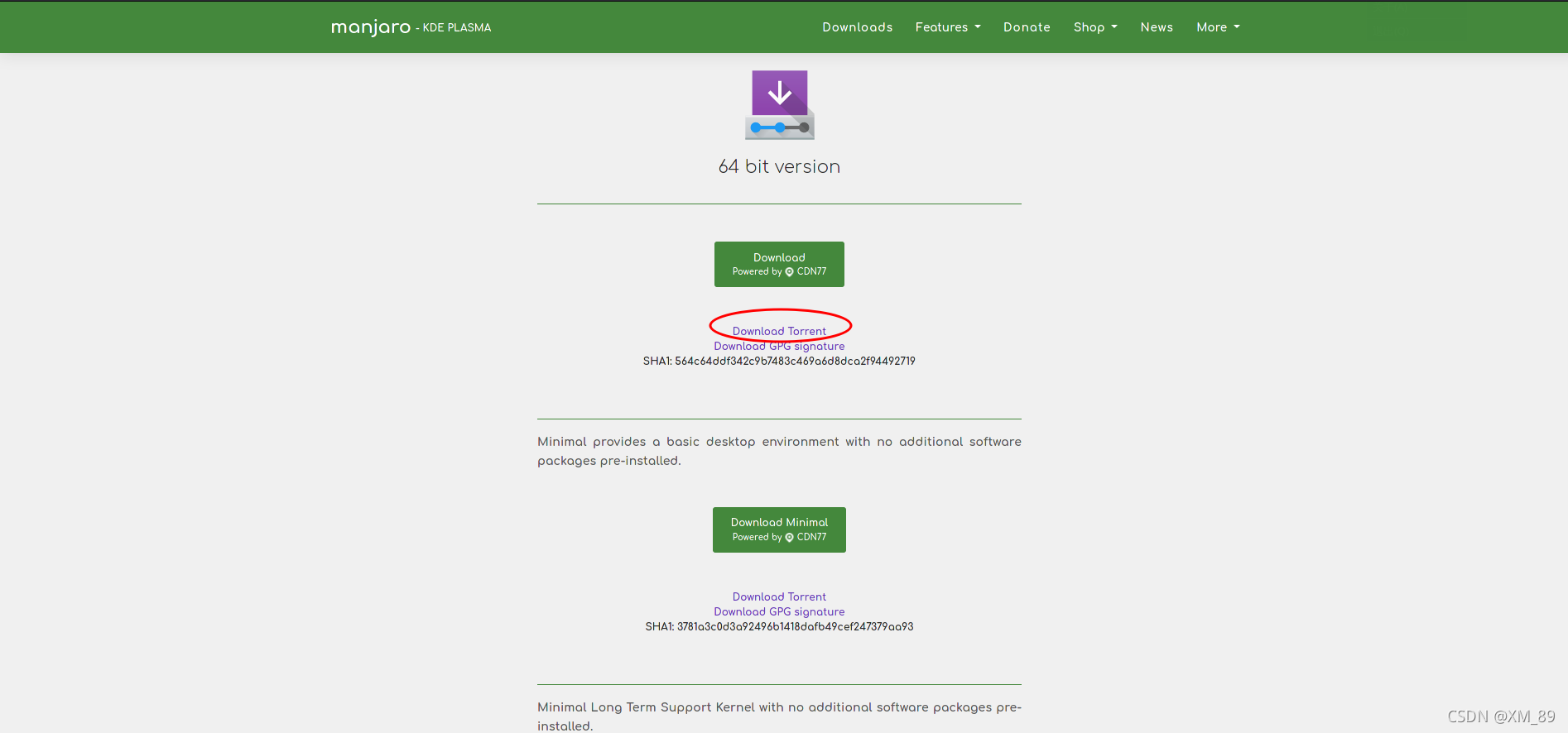Click the 64 bit version heading
The image size is (1568, 733).
point(779,166)
